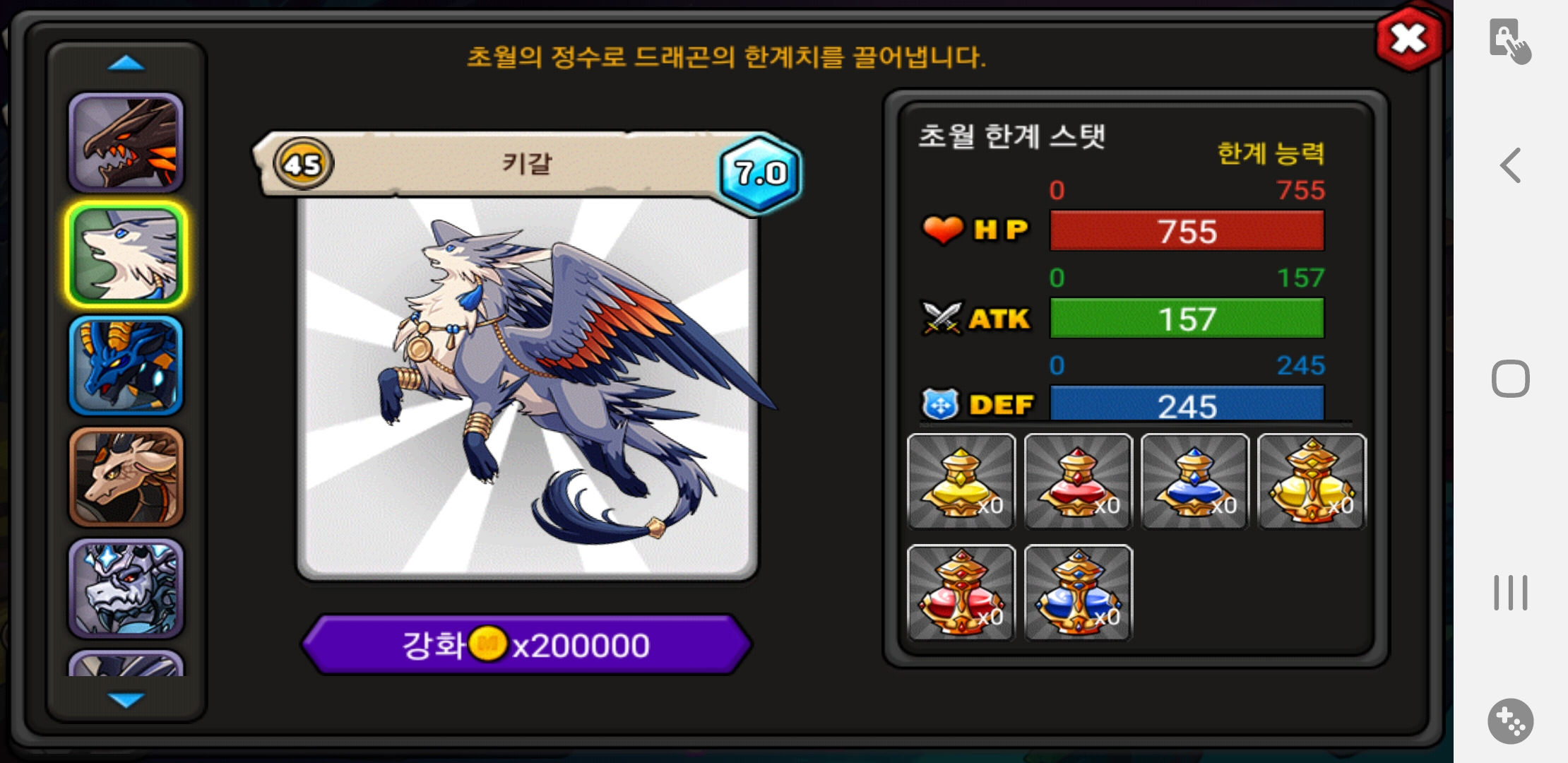The width and height of the screenshot is (1568, 763).
Task: Click the purple 강화 x200000 button
Action: click(527, 644)
